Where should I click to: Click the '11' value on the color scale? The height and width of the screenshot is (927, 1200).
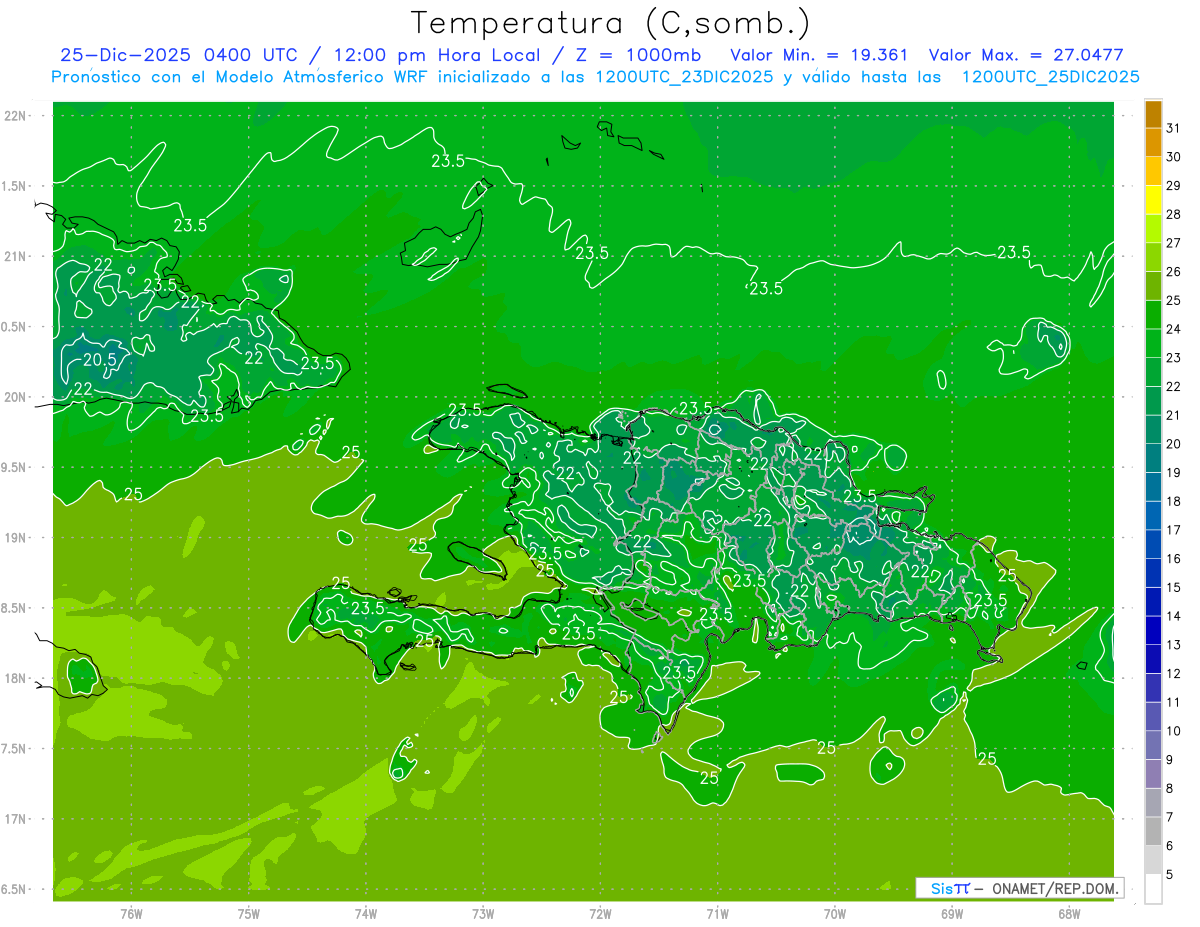[1174, 702]
